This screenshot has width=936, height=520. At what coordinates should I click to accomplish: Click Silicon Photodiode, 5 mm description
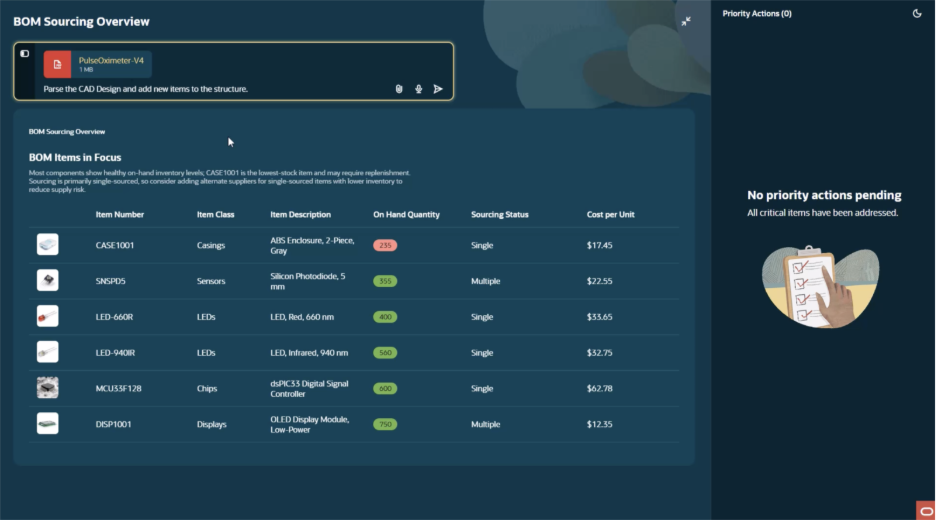[308, 281]
